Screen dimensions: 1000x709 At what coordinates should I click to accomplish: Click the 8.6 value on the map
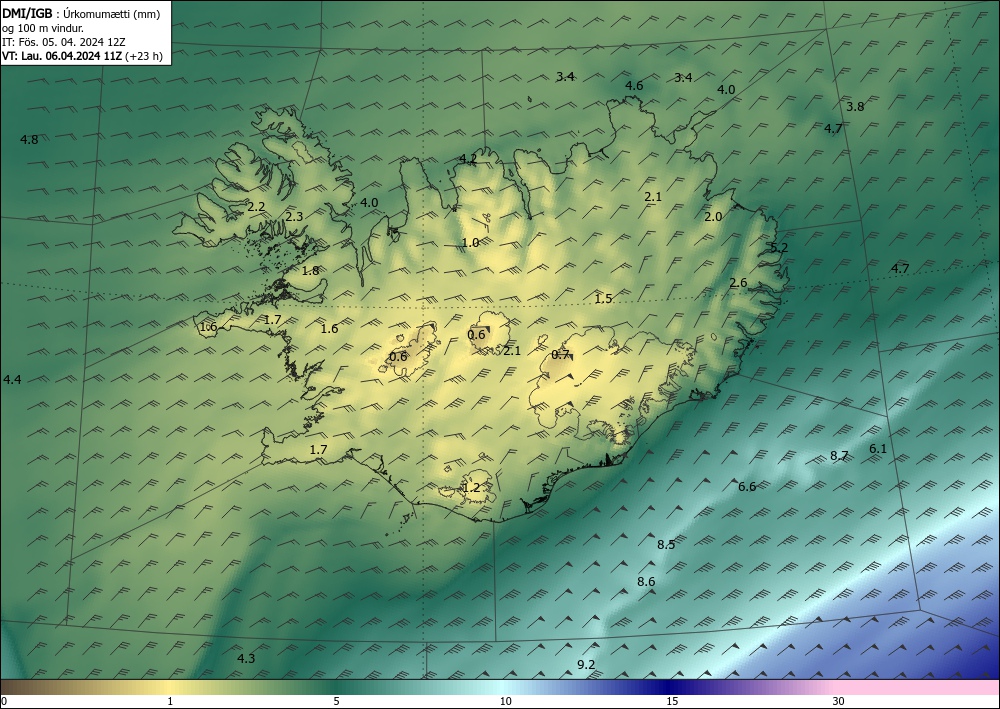click(x=646, y=581)
